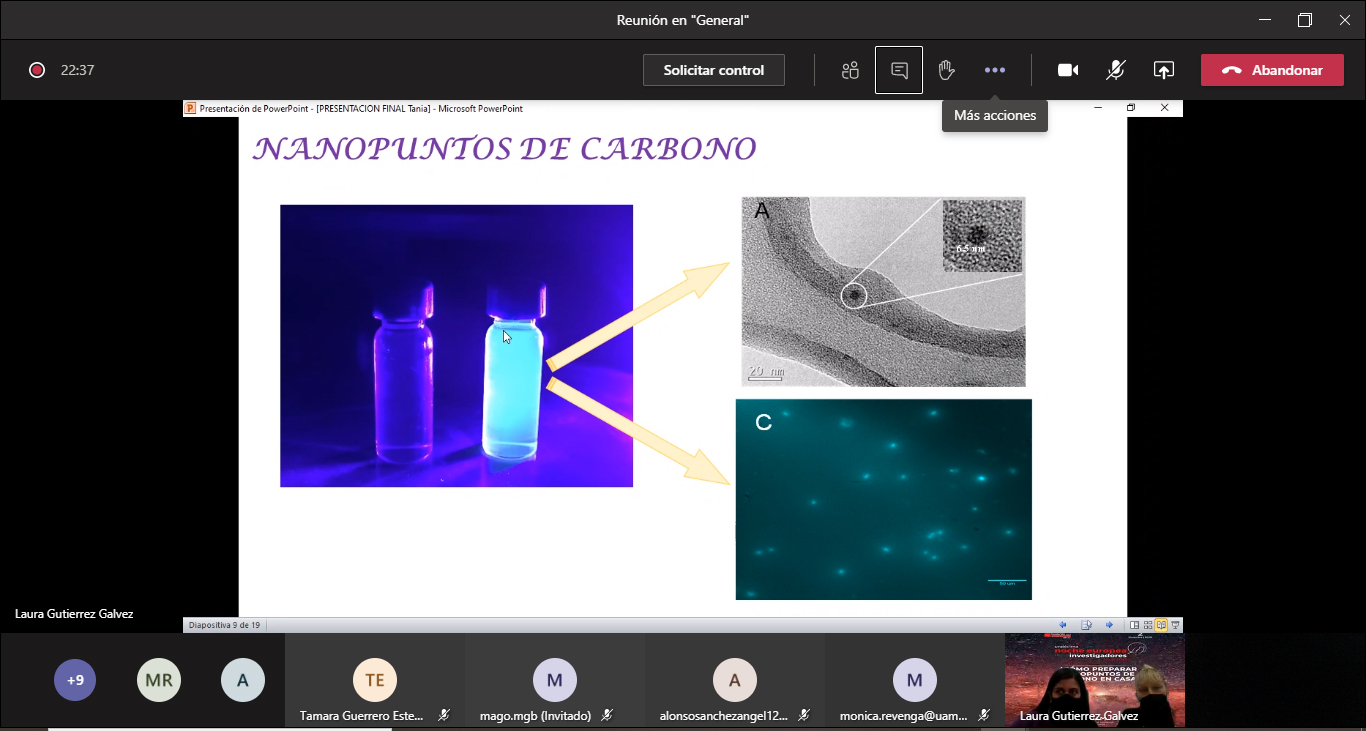This screenshot has width=1366, height=731.
Task: Select Laura Gutierrez Galvez video thumbnail
Action: click(1094, 680)
